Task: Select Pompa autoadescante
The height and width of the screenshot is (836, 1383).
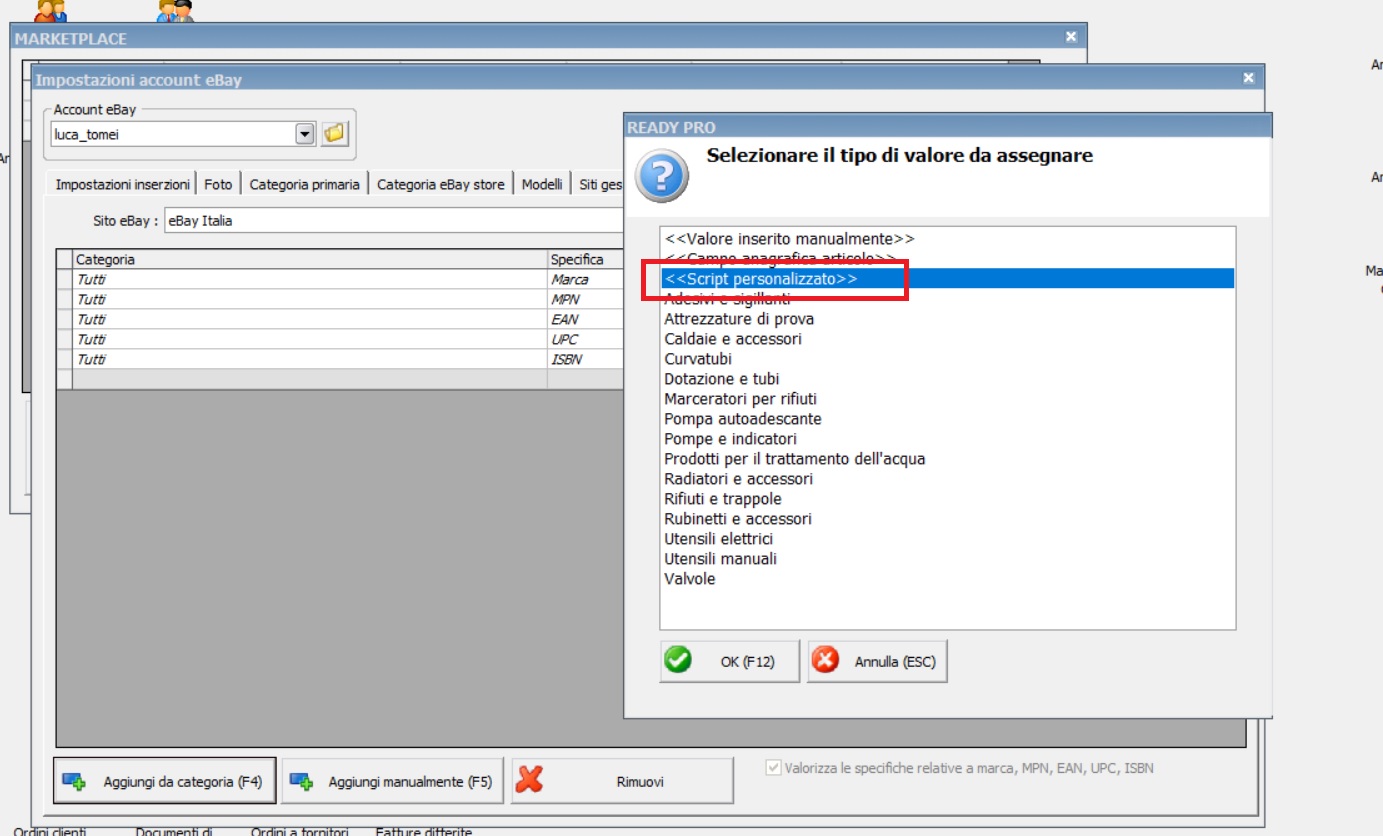Action: click(x=947, y=419)
